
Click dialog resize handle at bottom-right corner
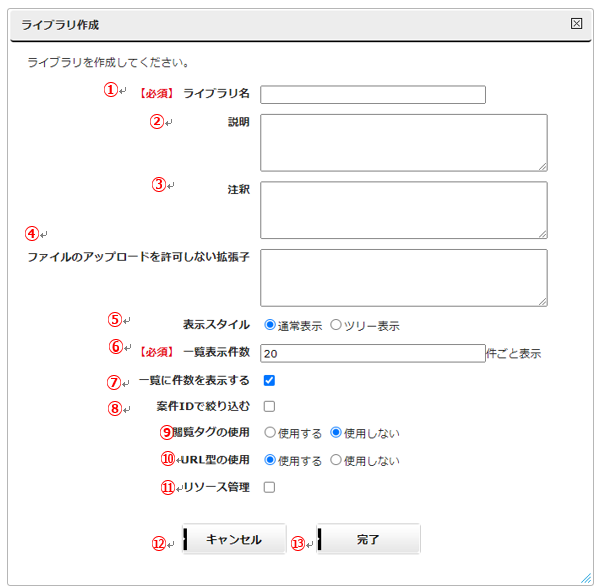coord(586,579)
